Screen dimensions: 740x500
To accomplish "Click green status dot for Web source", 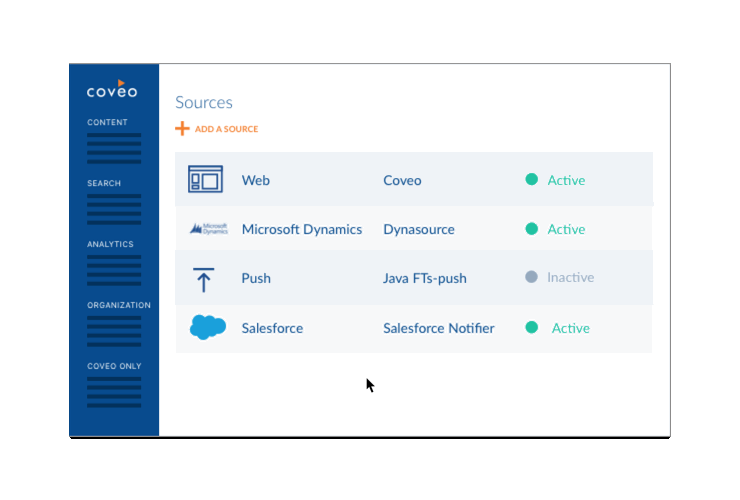I will click(532, 180).
